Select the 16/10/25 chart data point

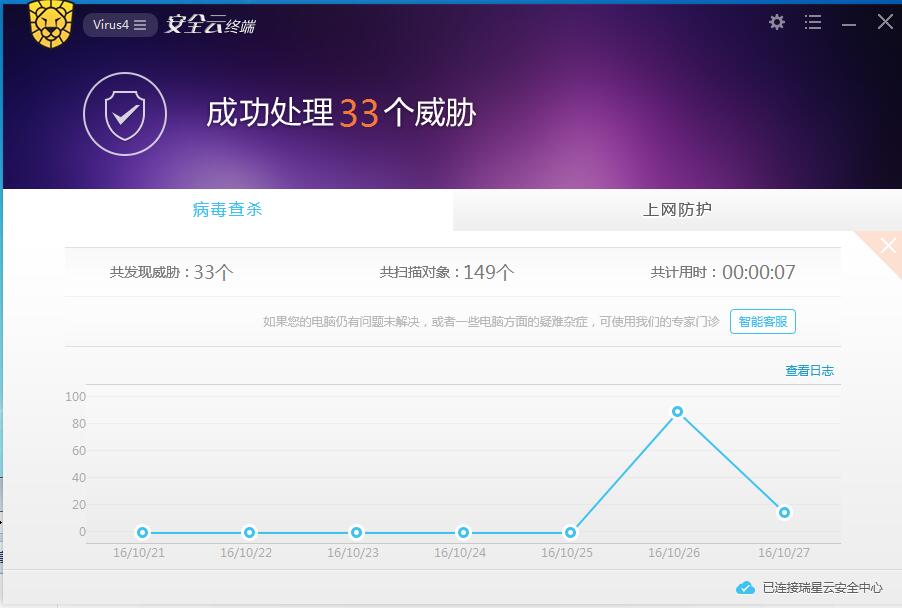pyautogui.click(x=570, y=533)
